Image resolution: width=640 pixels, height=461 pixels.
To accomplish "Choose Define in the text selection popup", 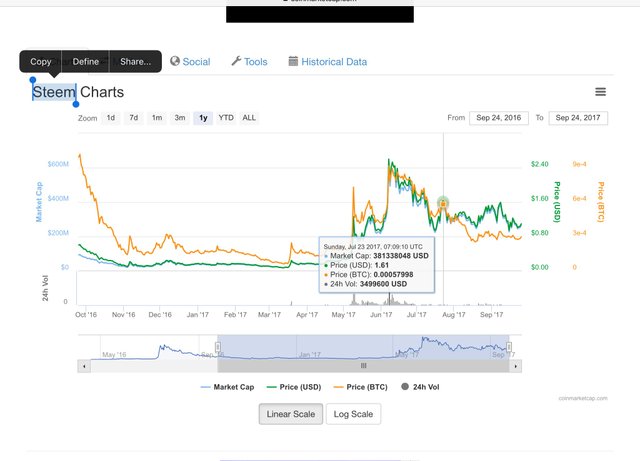I will point(85,62).
